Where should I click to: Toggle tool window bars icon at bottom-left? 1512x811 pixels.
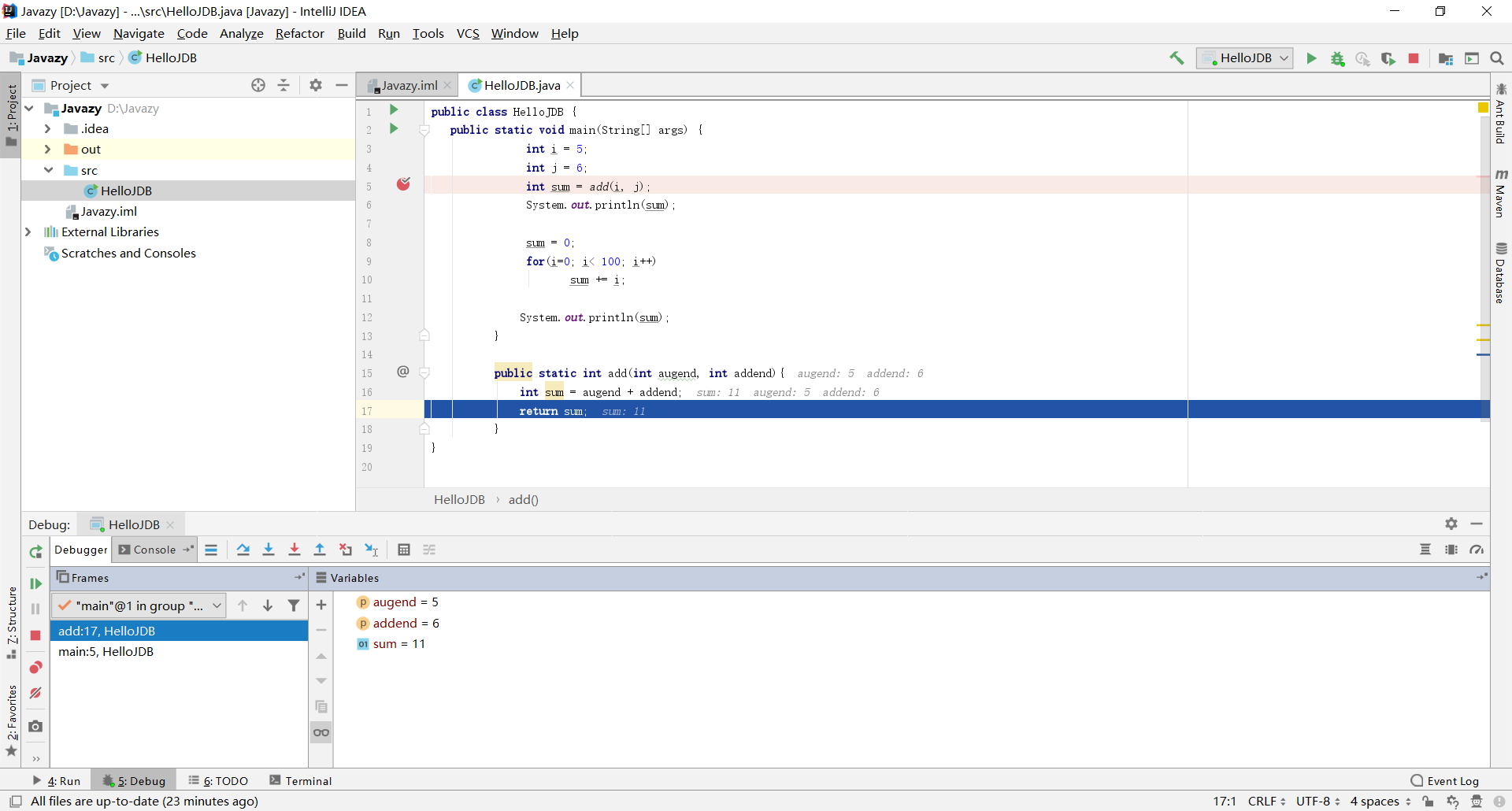click(x=16, y=801)
